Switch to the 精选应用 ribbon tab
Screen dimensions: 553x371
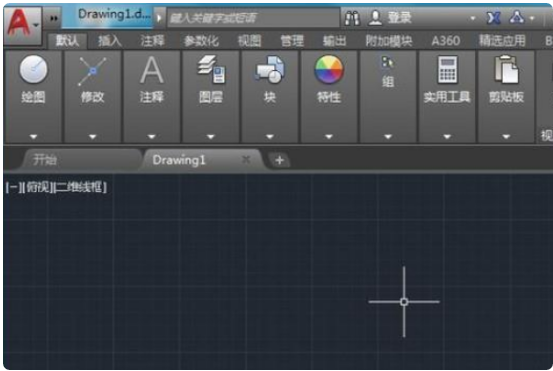[x=502, y=41]
